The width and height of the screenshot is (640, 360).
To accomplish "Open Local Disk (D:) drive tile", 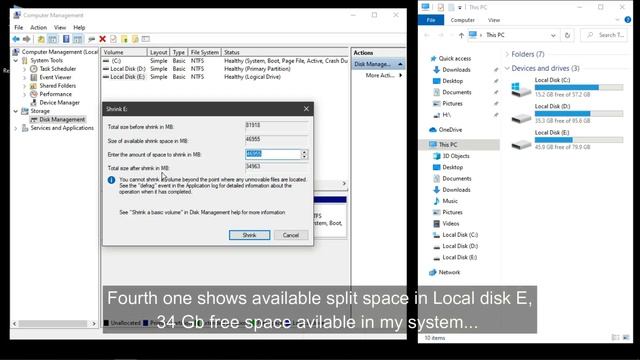I will 567,113.
